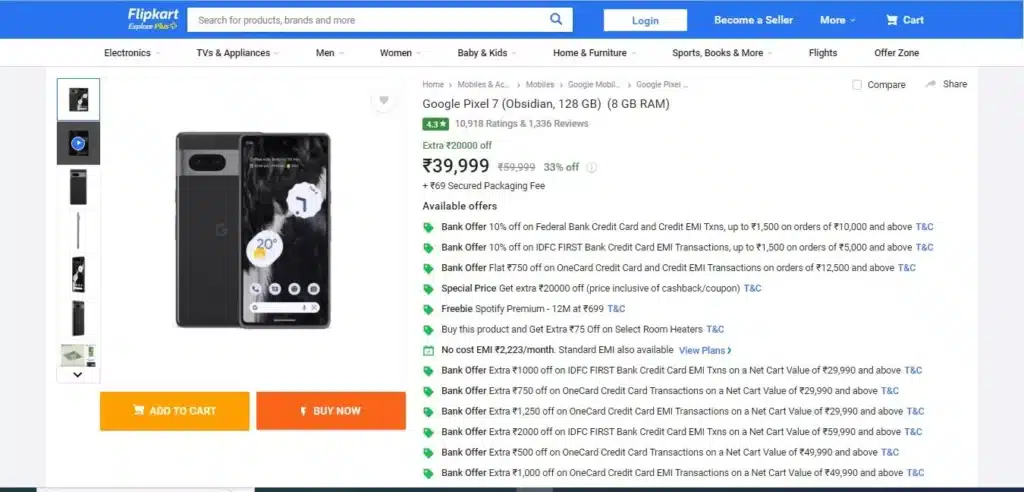
Task: Open View Plans link for EMI
Action: (x=705, y=350)
